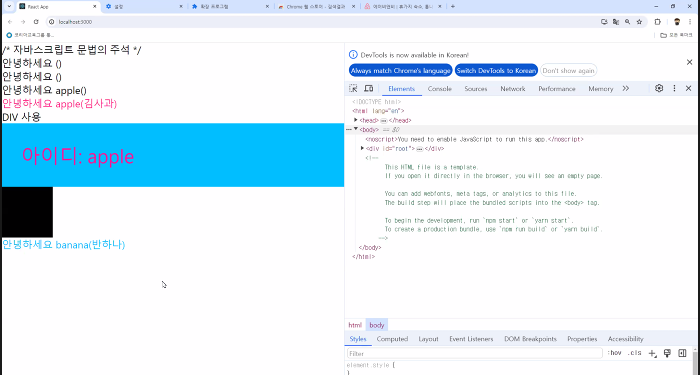Switch to the Airbnb browser tab
Screen dimensions: 700x375
tap(403, 7)
